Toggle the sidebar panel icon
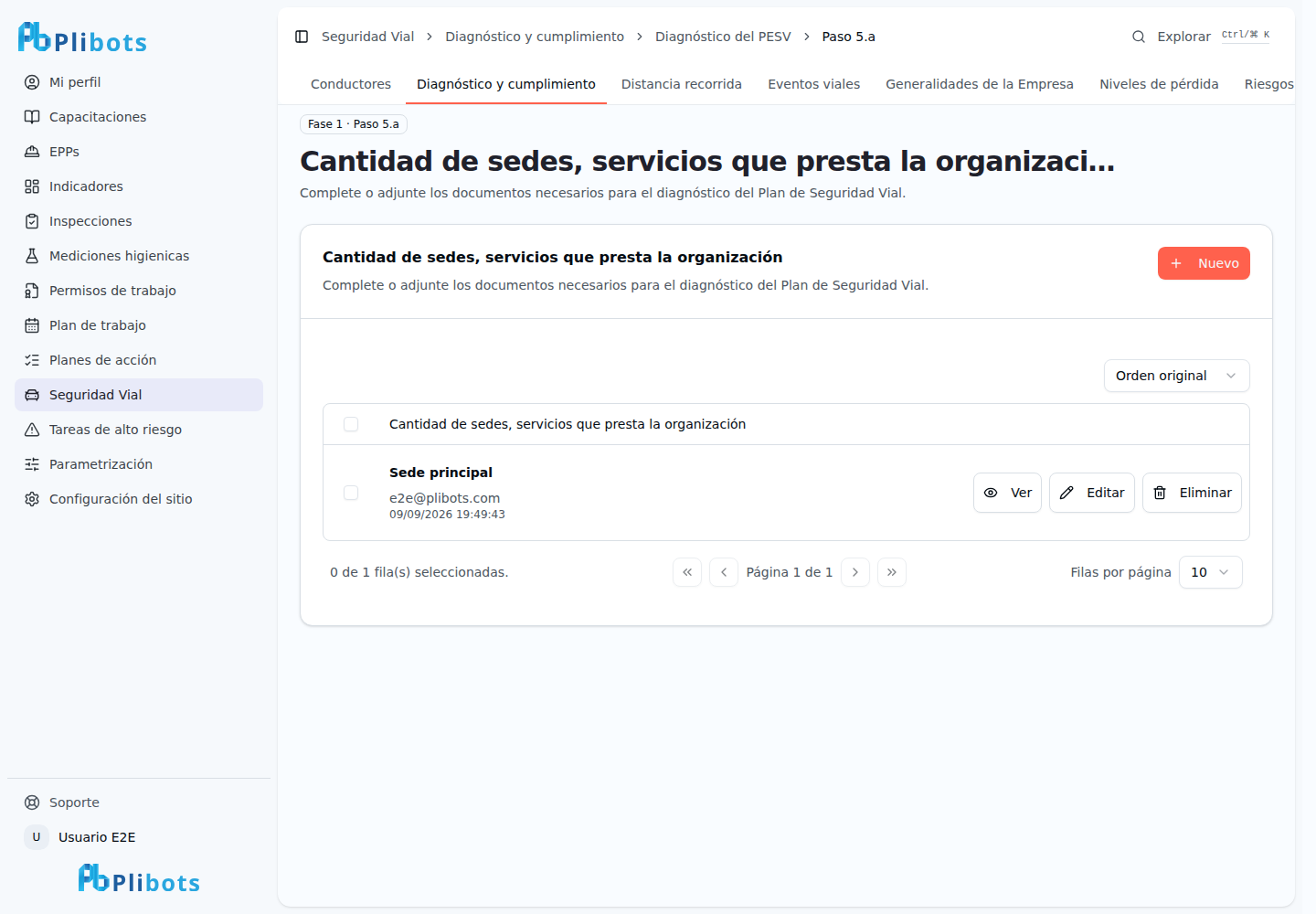1316x914 pixels. [x=302, y=37]
